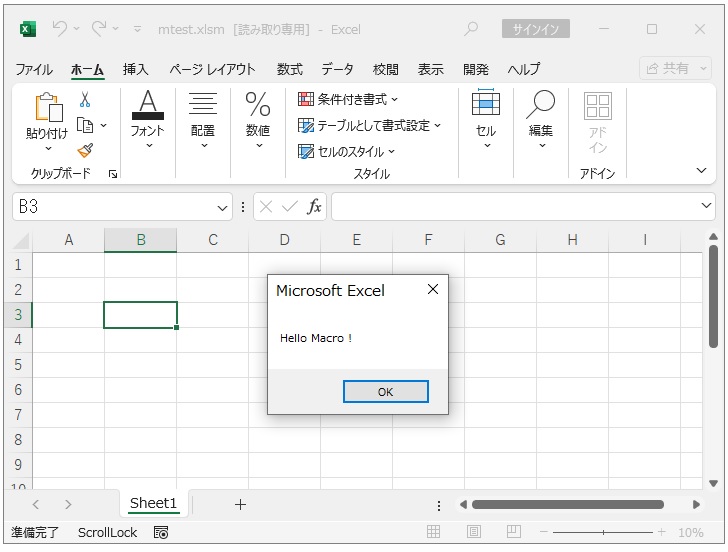Viewport: 728px width, 552px height.
Task: Click the Excel app logo icon
Action: point(27,29)
